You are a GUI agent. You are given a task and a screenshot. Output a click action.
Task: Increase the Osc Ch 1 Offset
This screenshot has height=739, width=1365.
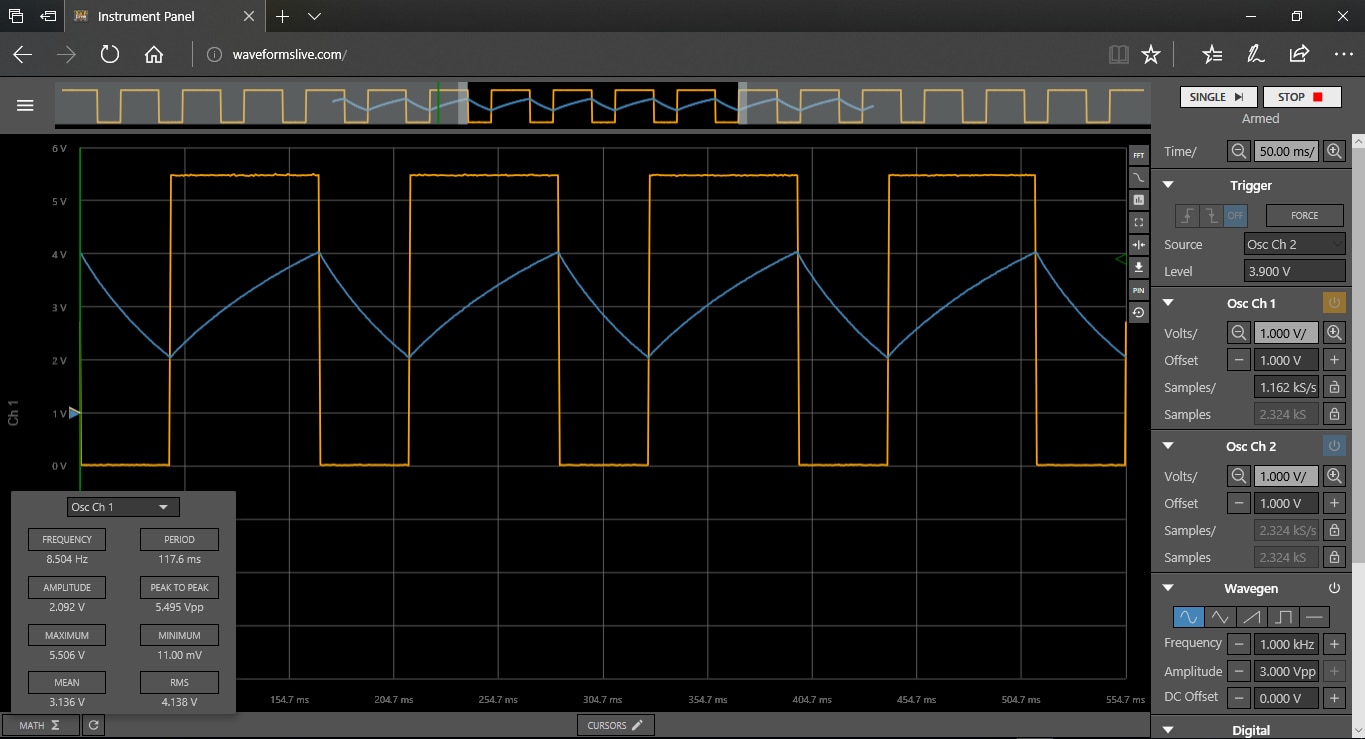click(1334, 360)
